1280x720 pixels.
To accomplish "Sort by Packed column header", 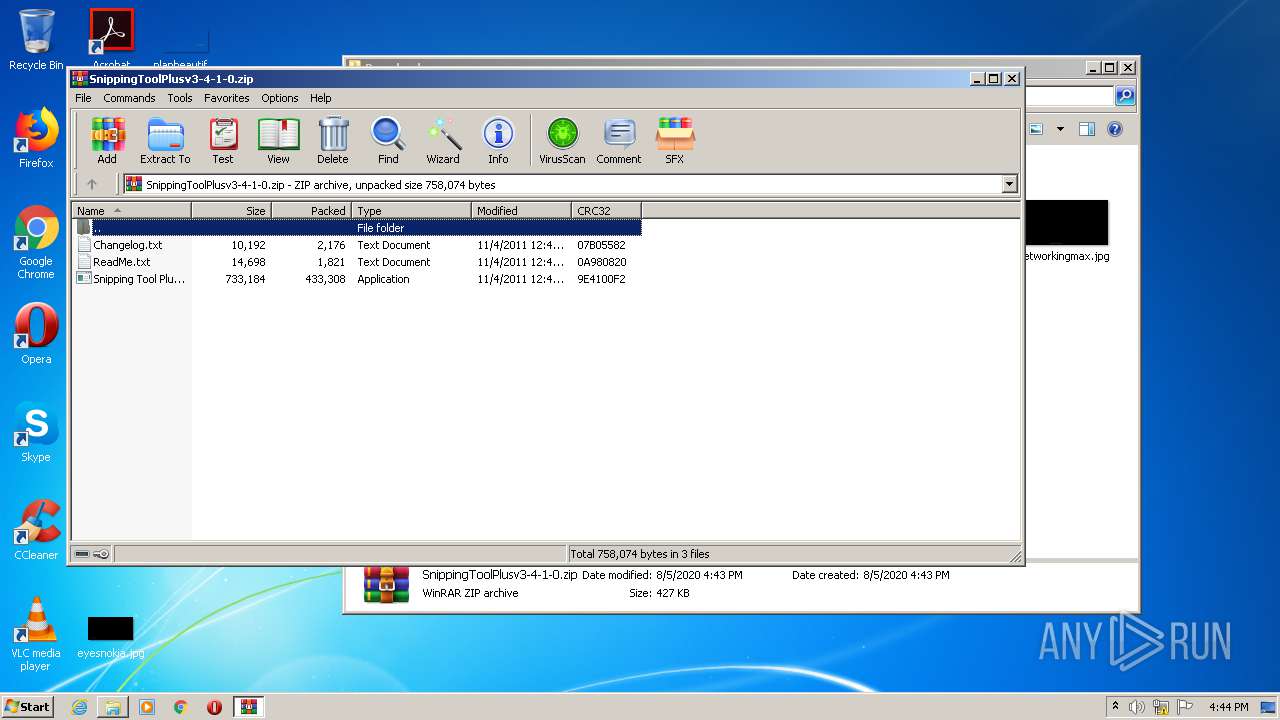I will click(x=311, y=211).
